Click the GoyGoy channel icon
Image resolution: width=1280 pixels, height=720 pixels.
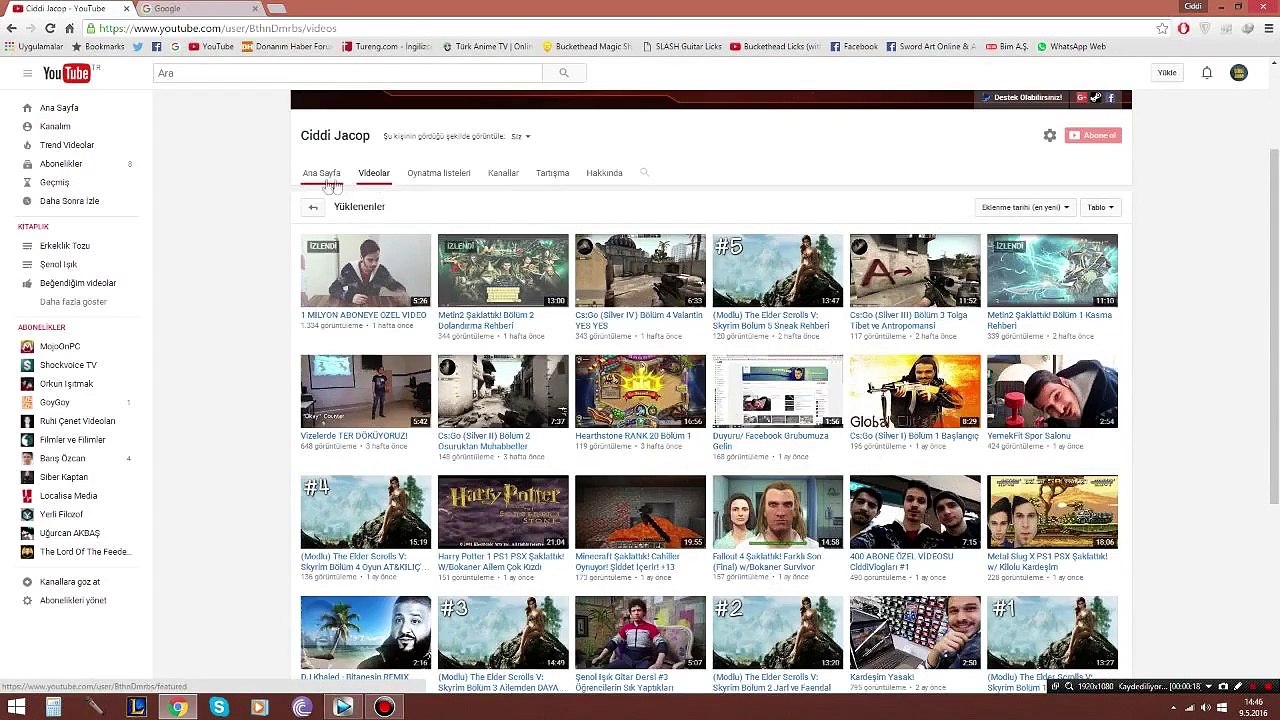[x=28, y=402]
